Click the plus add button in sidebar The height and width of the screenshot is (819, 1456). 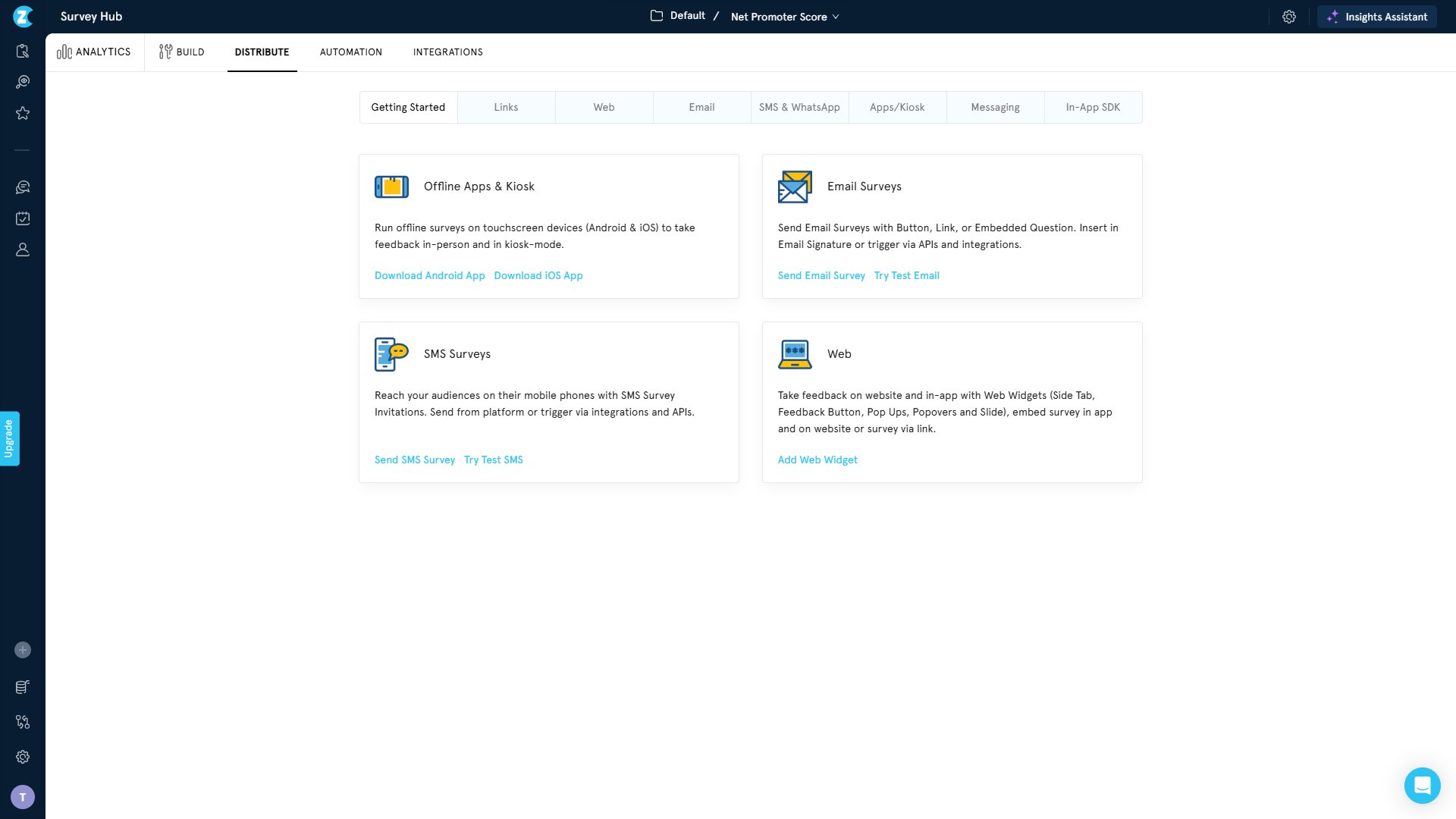pos(23,650)
